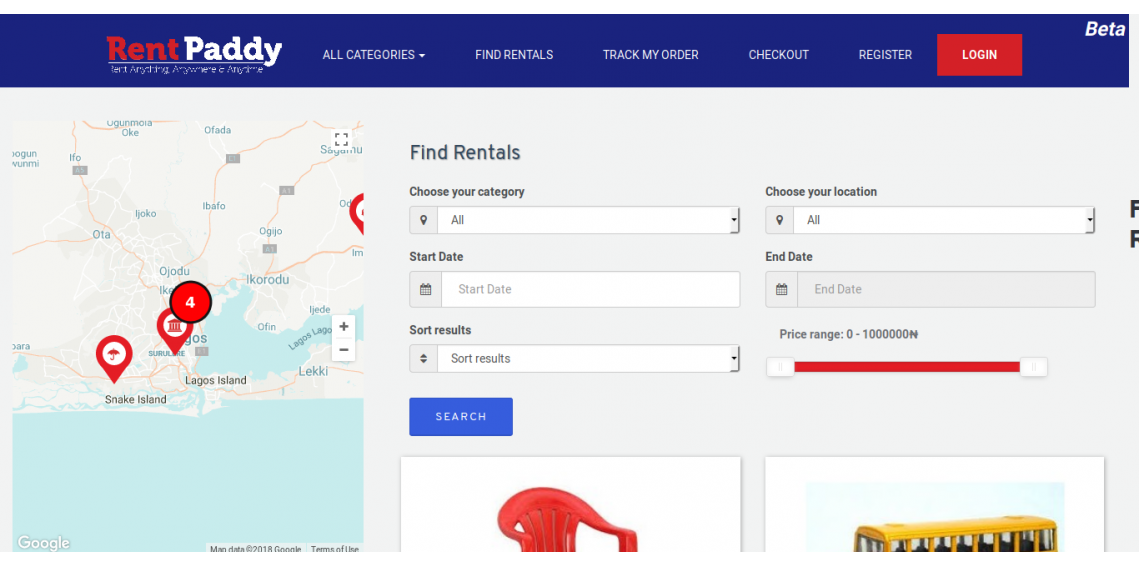Viewport: 1139px width, 566px height.
Task: Open map Terms of Use link
Action: point(335,549)
